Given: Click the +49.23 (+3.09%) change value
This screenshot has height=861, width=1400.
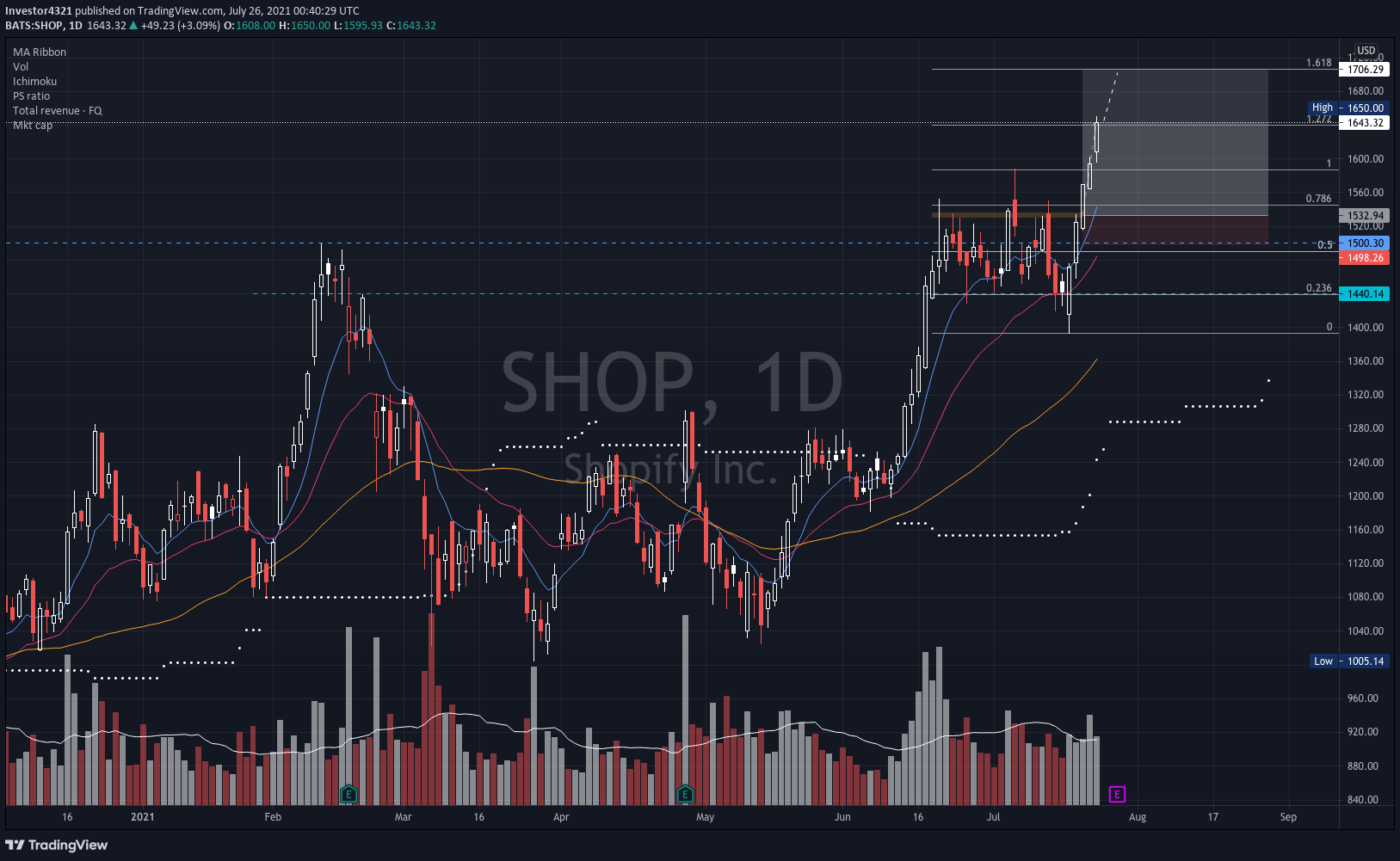Looking at the screenshot, I should click(180, 26).
